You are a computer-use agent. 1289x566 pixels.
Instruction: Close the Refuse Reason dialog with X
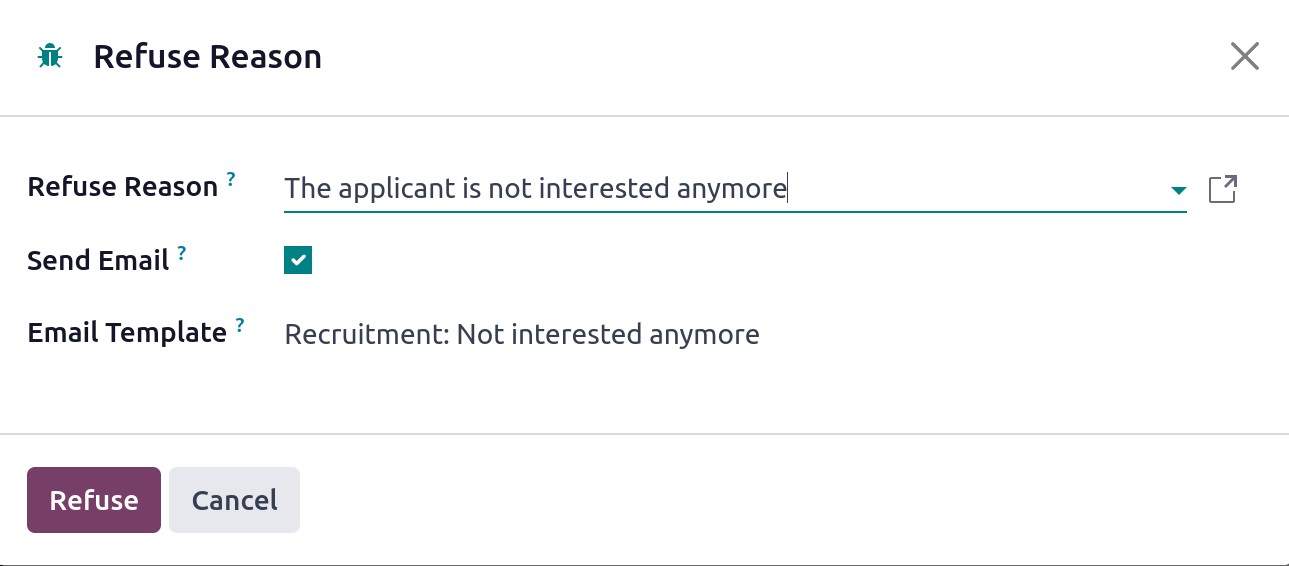click(x=1244, y=56)
